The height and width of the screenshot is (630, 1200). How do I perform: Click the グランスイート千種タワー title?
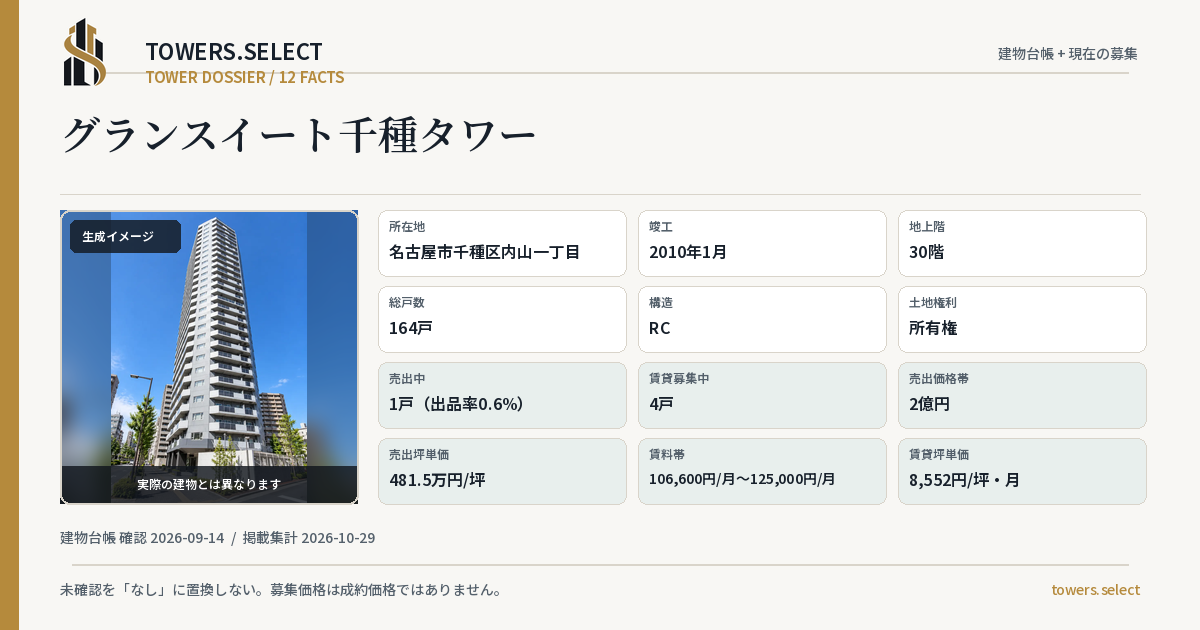(299, 135)
